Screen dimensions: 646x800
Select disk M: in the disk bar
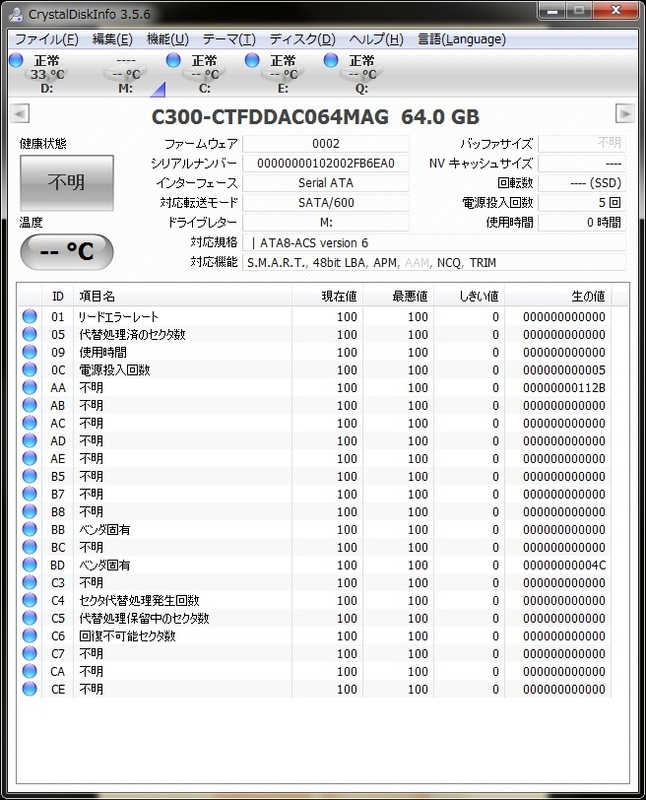click(126, 74)
